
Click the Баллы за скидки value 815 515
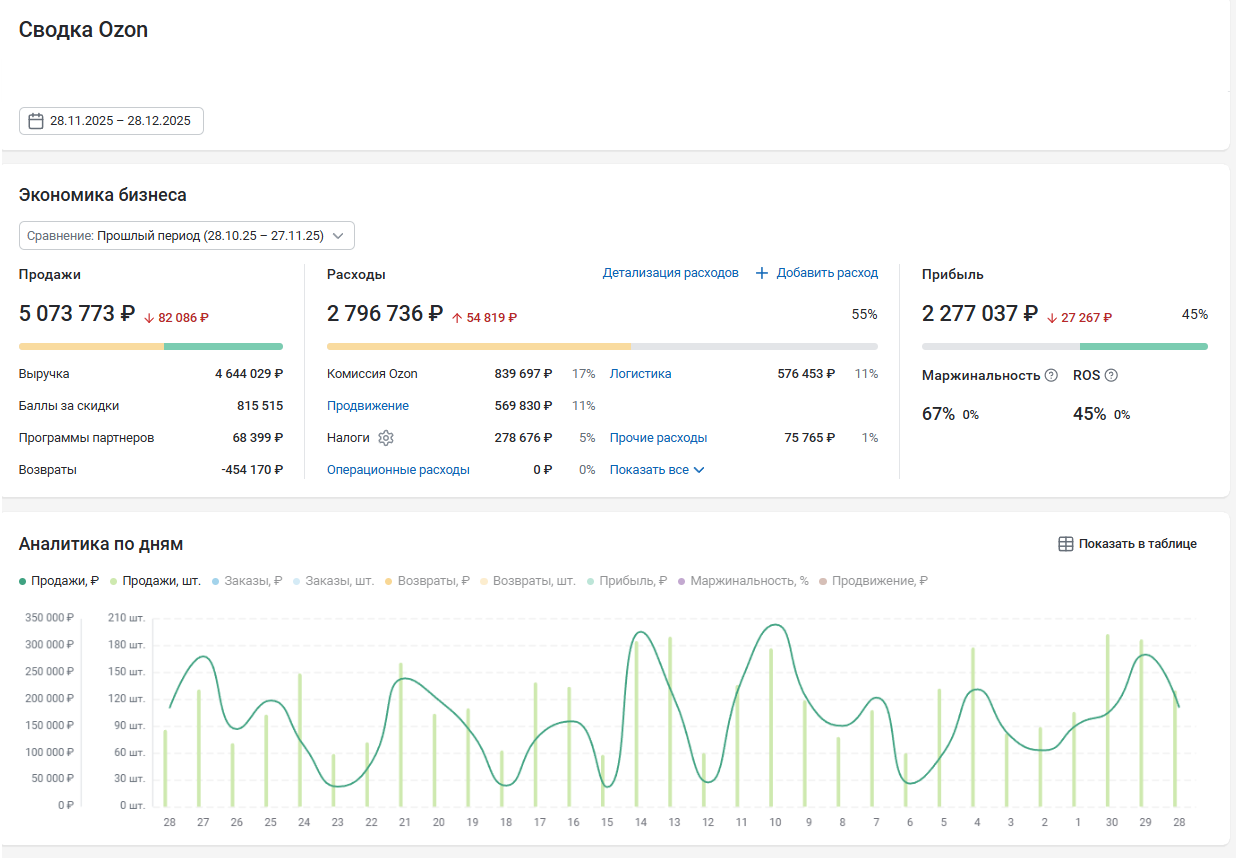pyautogui.click(x=260, y=406)
